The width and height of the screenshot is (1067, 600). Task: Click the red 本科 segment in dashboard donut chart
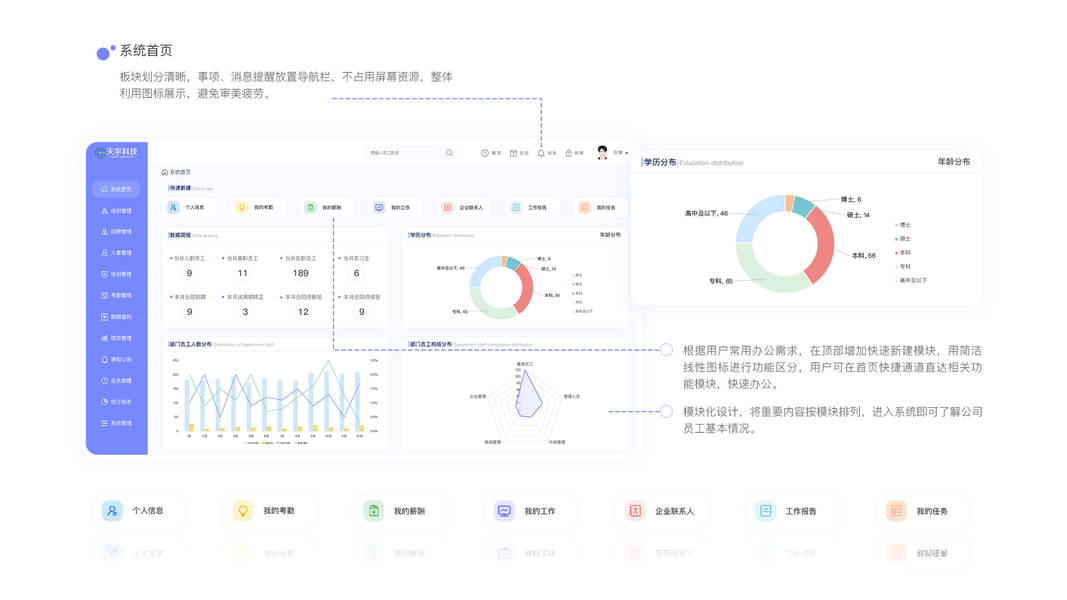coord(525,288)
